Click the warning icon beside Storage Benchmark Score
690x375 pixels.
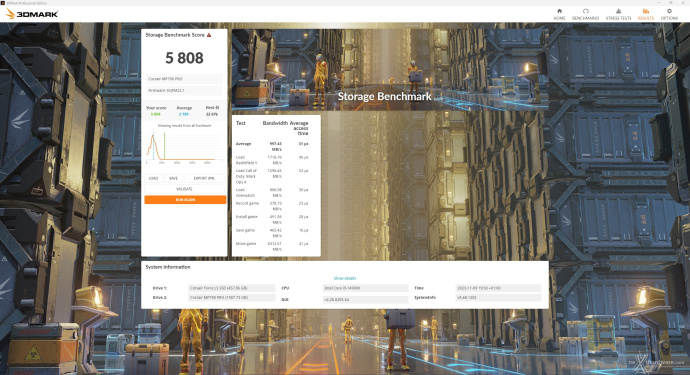pyautogui.click(x=209, y=35)
